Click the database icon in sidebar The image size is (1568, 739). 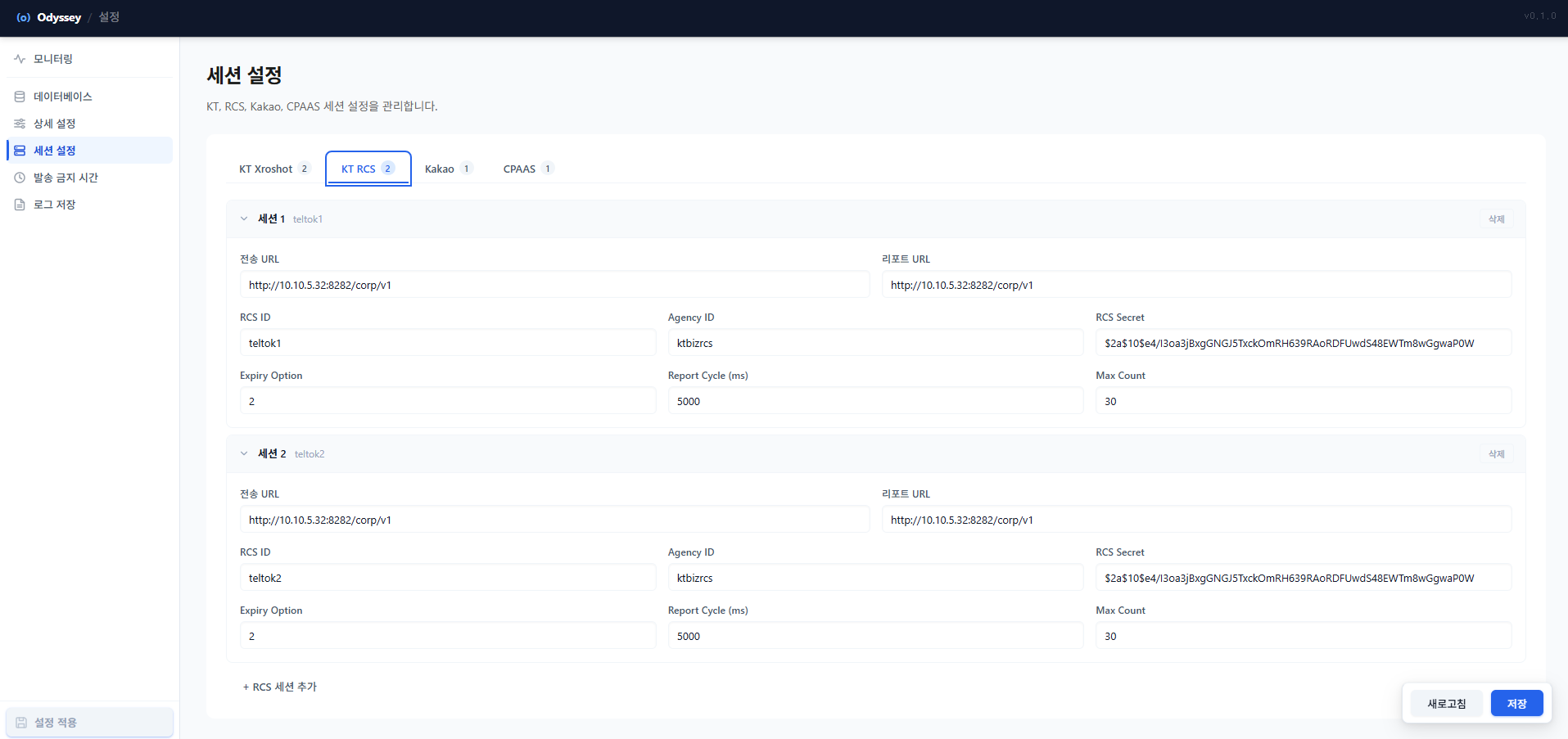click(20, 97)
